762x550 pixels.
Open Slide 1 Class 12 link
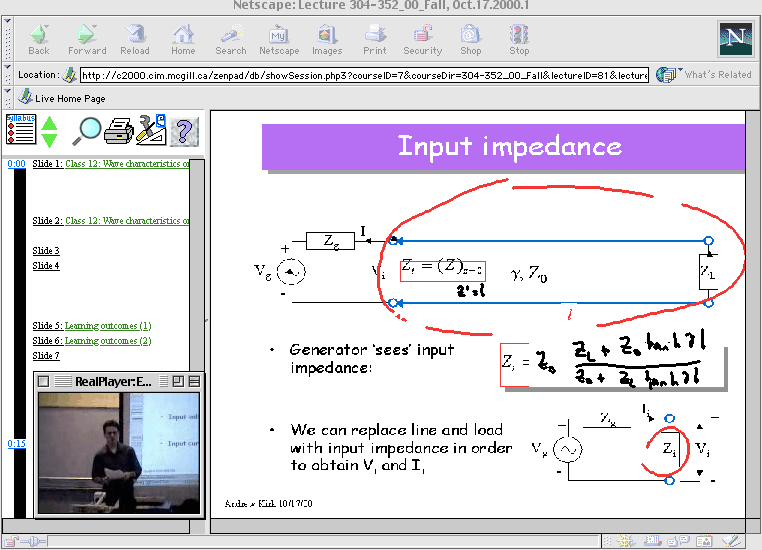click(x=110, y=164)
